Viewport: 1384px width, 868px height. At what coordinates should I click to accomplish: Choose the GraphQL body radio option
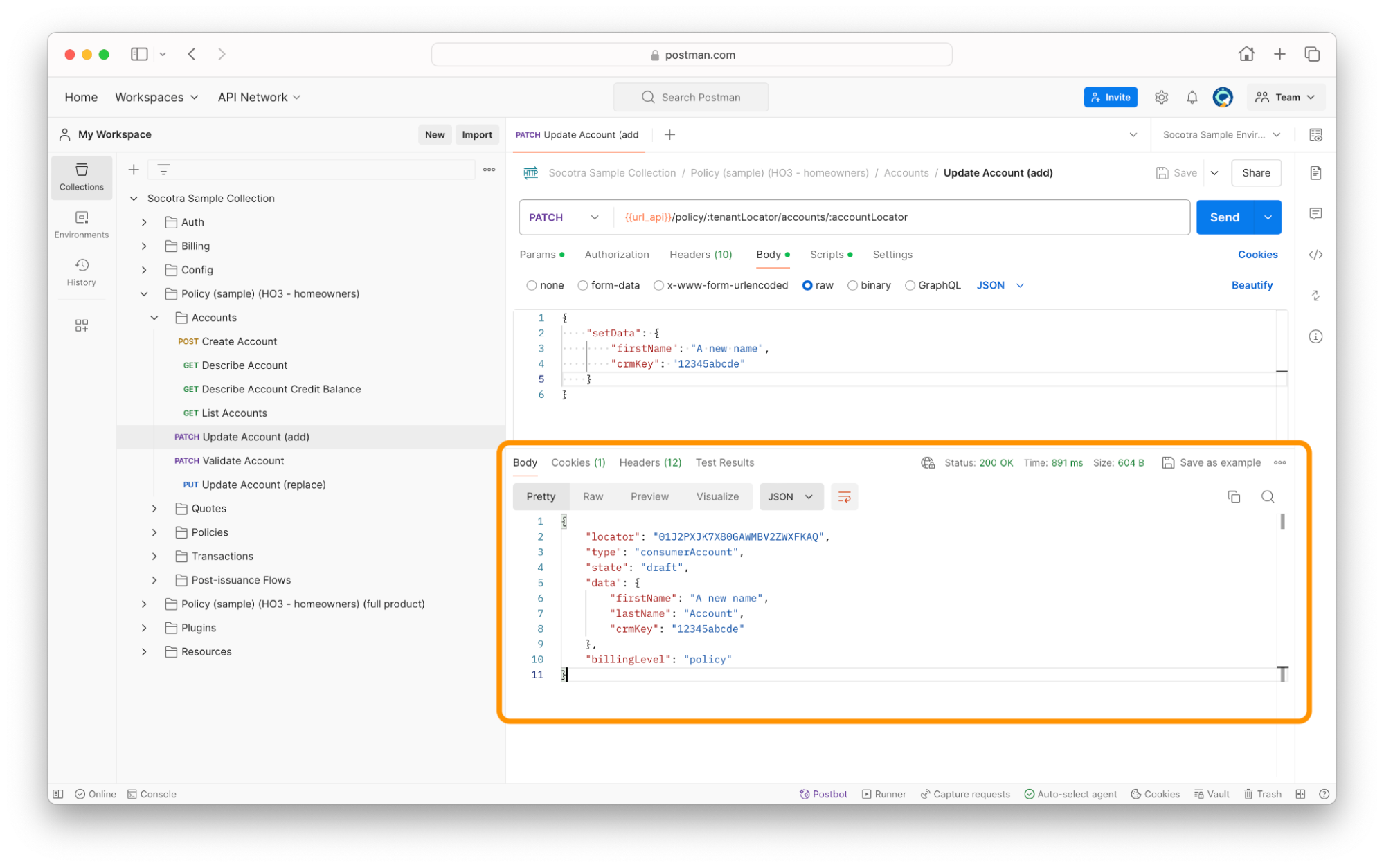click(x=910, y=285)
